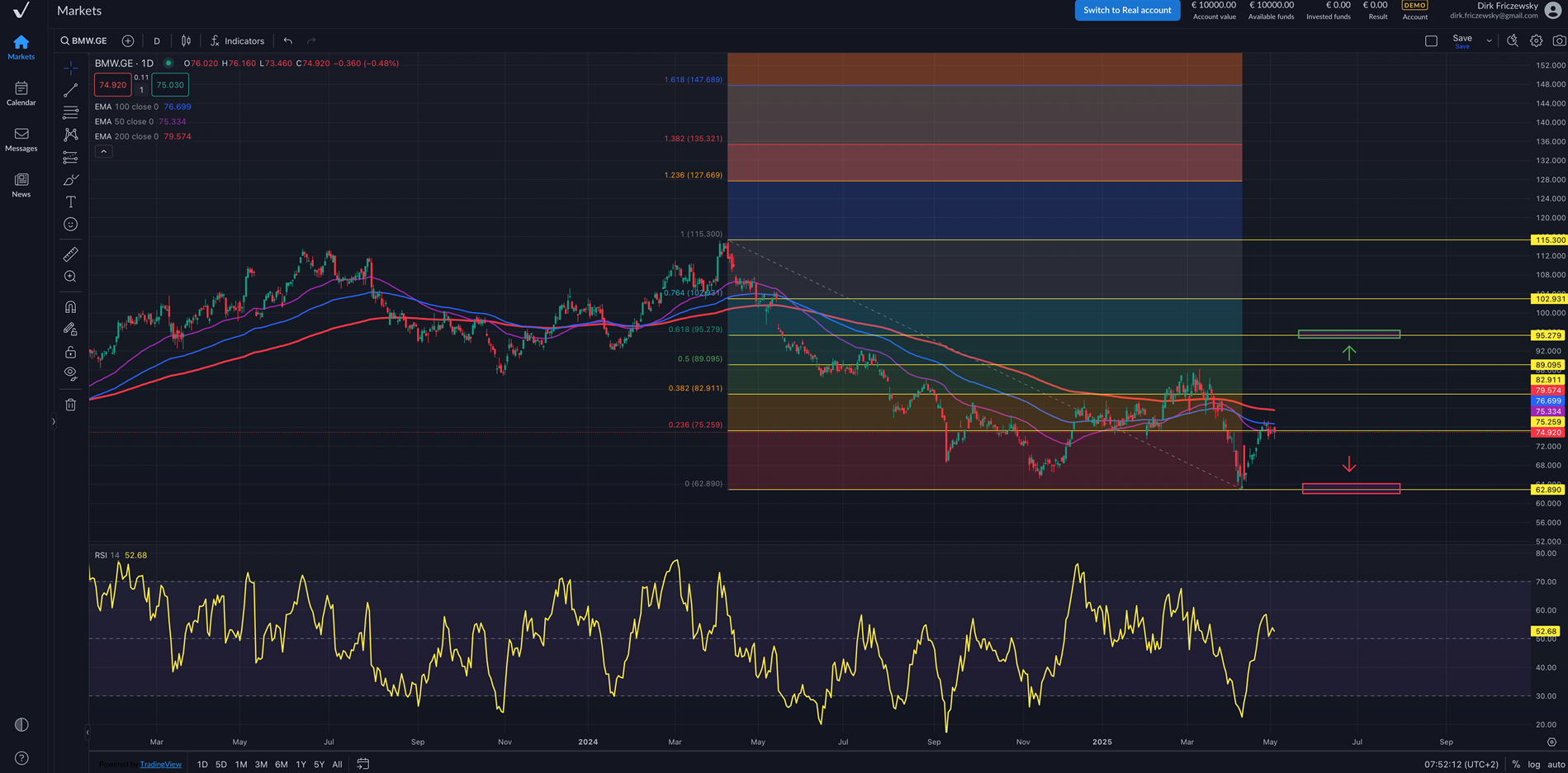Collapse the indicator legend chevron
Image resolution: width=1568 pixels, height=773 pixels.
click(104, 152)
